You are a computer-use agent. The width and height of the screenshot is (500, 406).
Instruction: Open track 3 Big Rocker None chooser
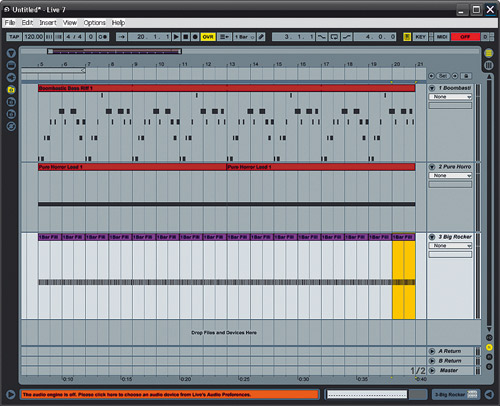tap(450, 246)
